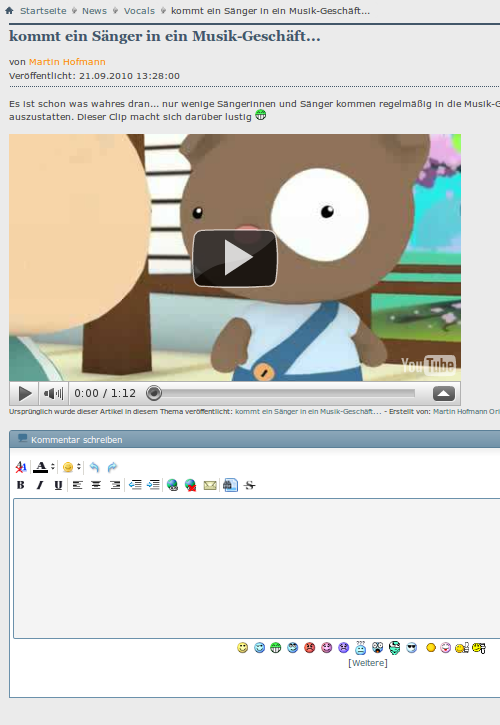Click inside the comment text area
The width and height of the screenshot is (500, 725).
tap(257, 568)
